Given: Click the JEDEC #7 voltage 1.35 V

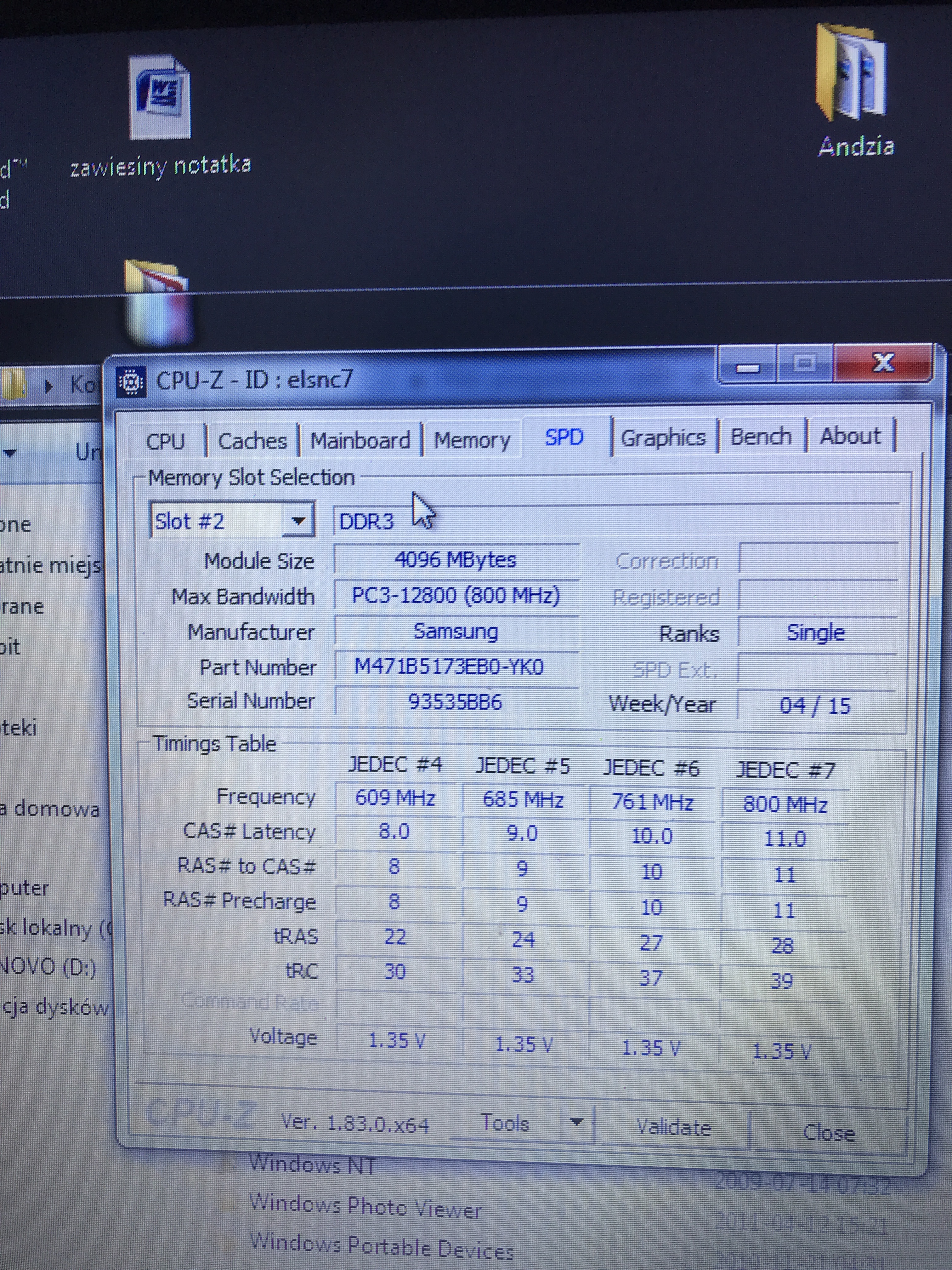Looking at the screenshot, I should (x=782, y=1051).
